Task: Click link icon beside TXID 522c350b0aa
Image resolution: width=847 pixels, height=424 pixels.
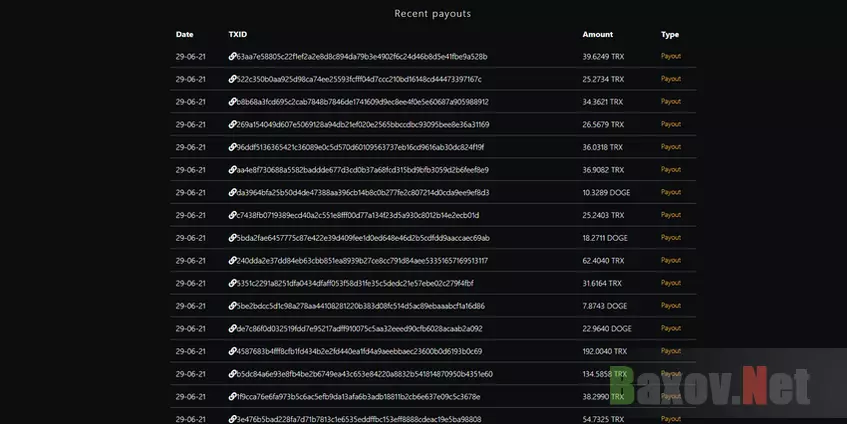Action: tap(232, 79)
